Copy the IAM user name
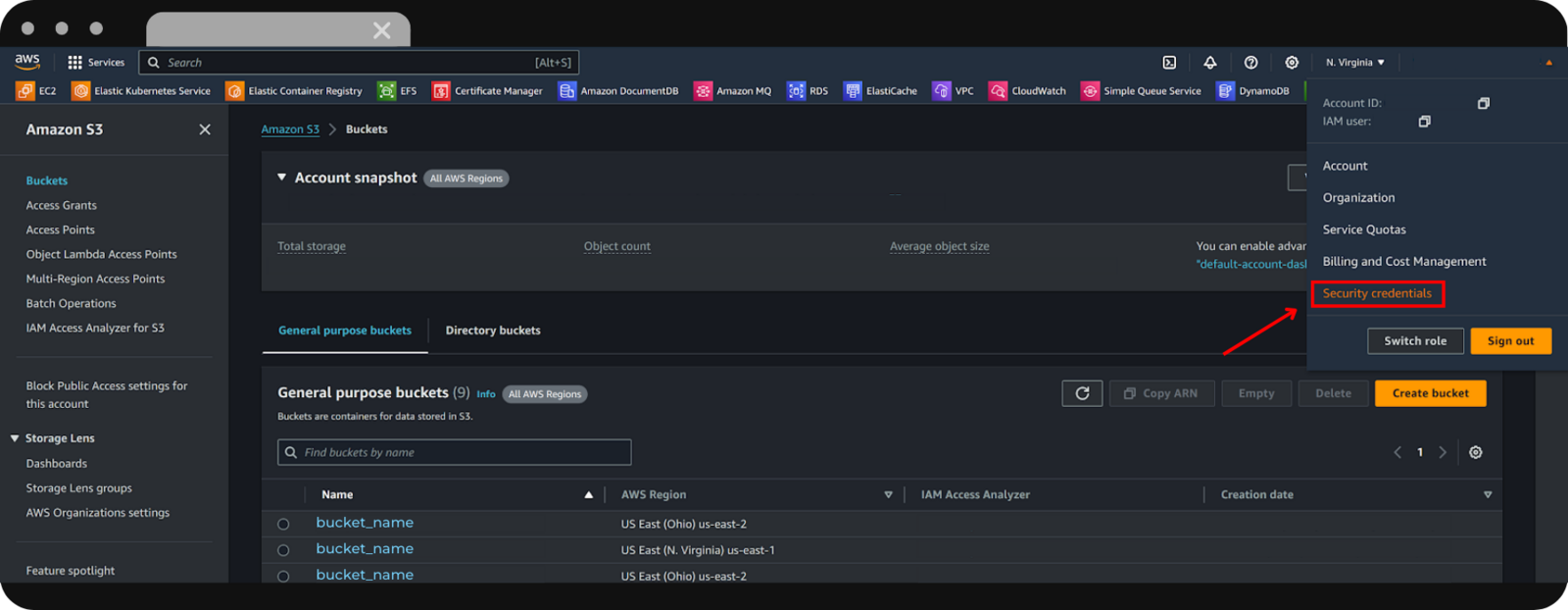1568x610 pixels. 1424,122
